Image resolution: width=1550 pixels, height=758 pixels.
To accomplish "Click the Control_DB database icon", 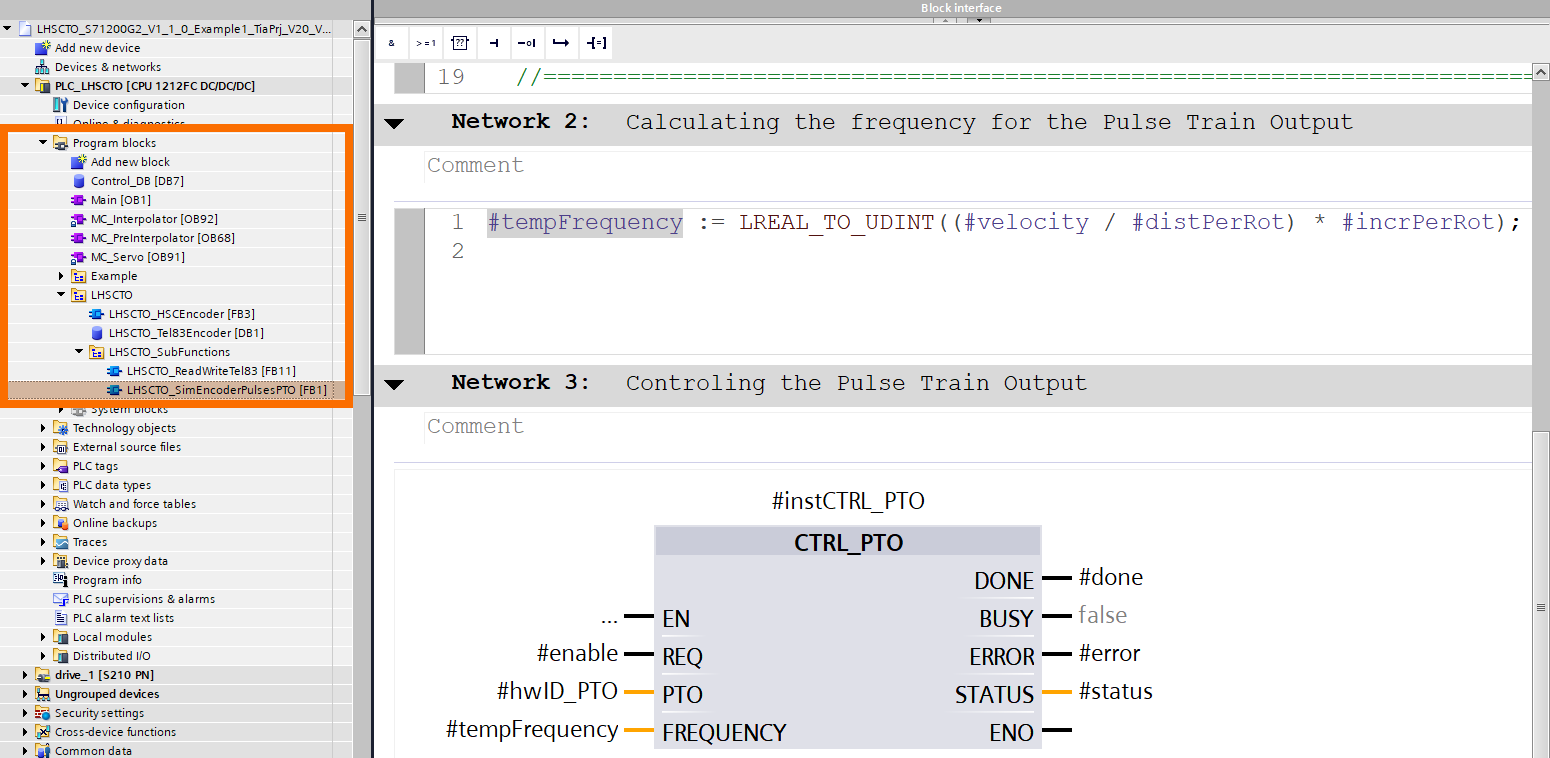I will [x=79, y=181].
